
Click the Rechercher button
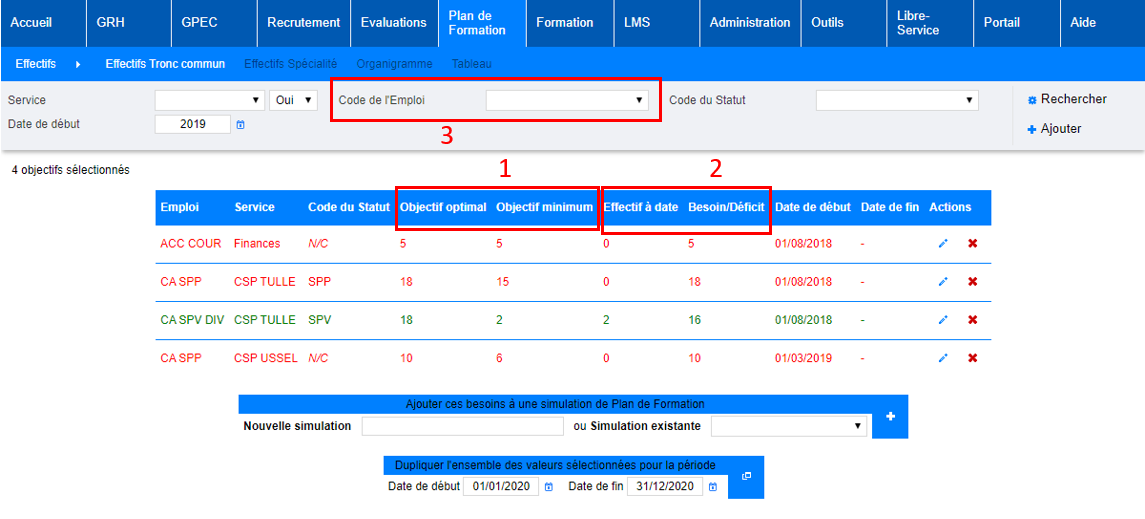pos(1067,99)
